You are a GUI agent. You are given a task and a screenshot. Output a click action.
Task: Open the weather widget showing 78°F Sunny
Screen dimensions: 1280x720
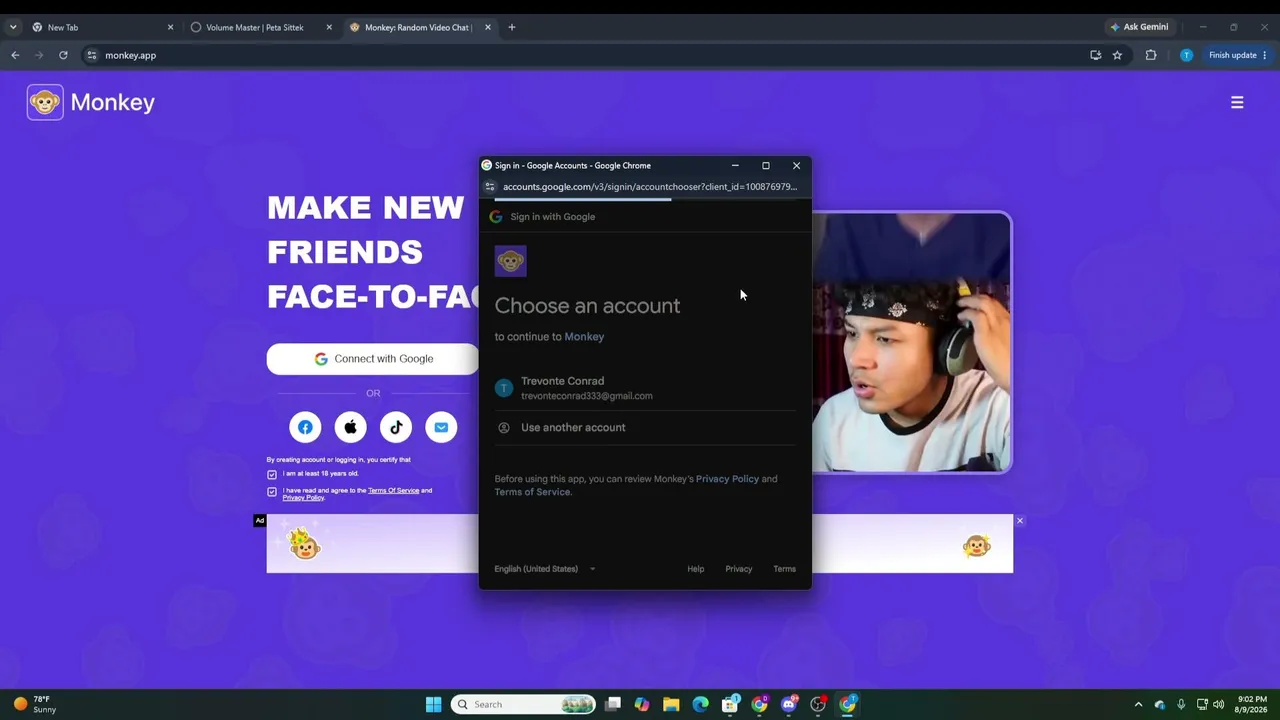click(35, 704)
